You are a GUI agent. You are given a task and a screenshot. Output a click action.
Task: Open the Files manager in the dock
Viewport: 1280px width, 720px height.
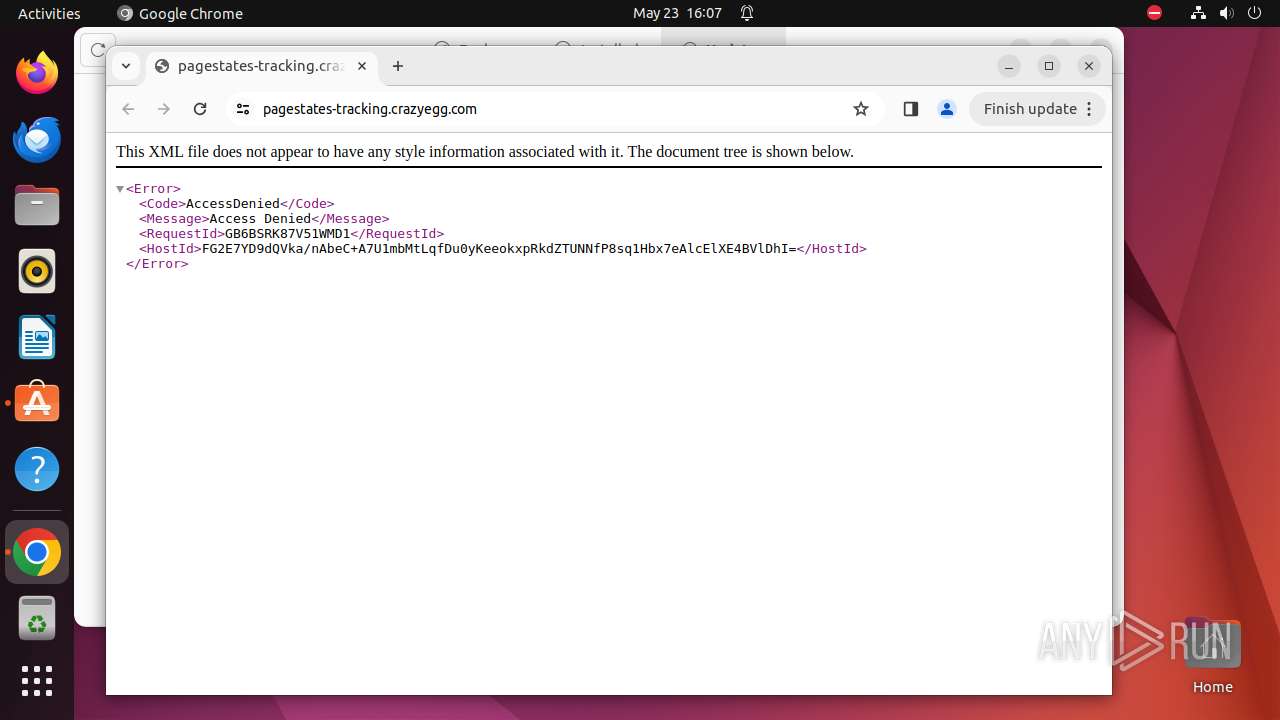pyautogui.click(x=37, y=205)
